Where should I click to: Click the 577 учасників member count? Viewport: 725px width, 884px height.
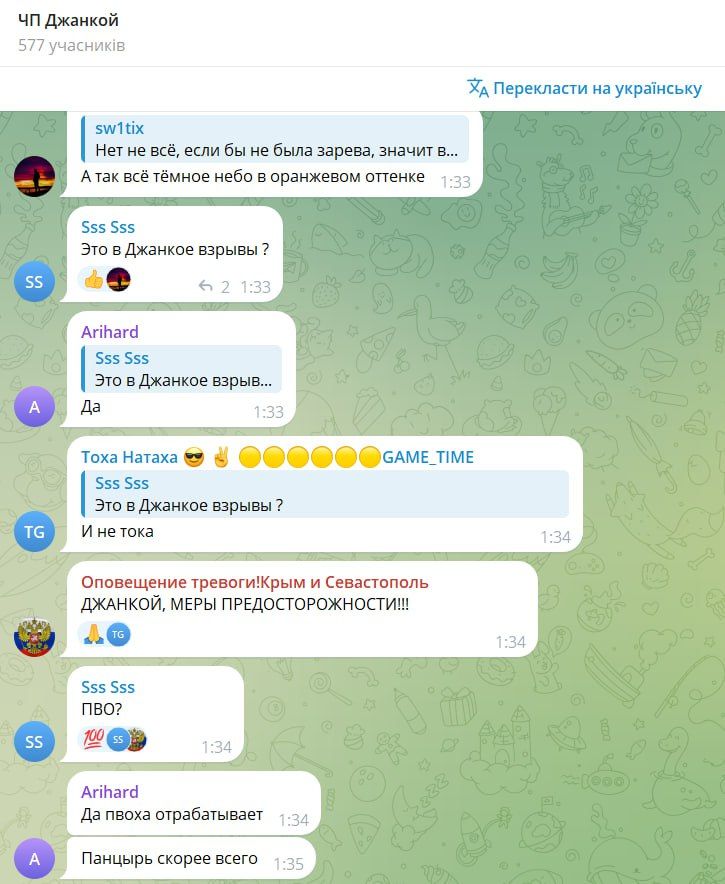(x=72, y=45)
